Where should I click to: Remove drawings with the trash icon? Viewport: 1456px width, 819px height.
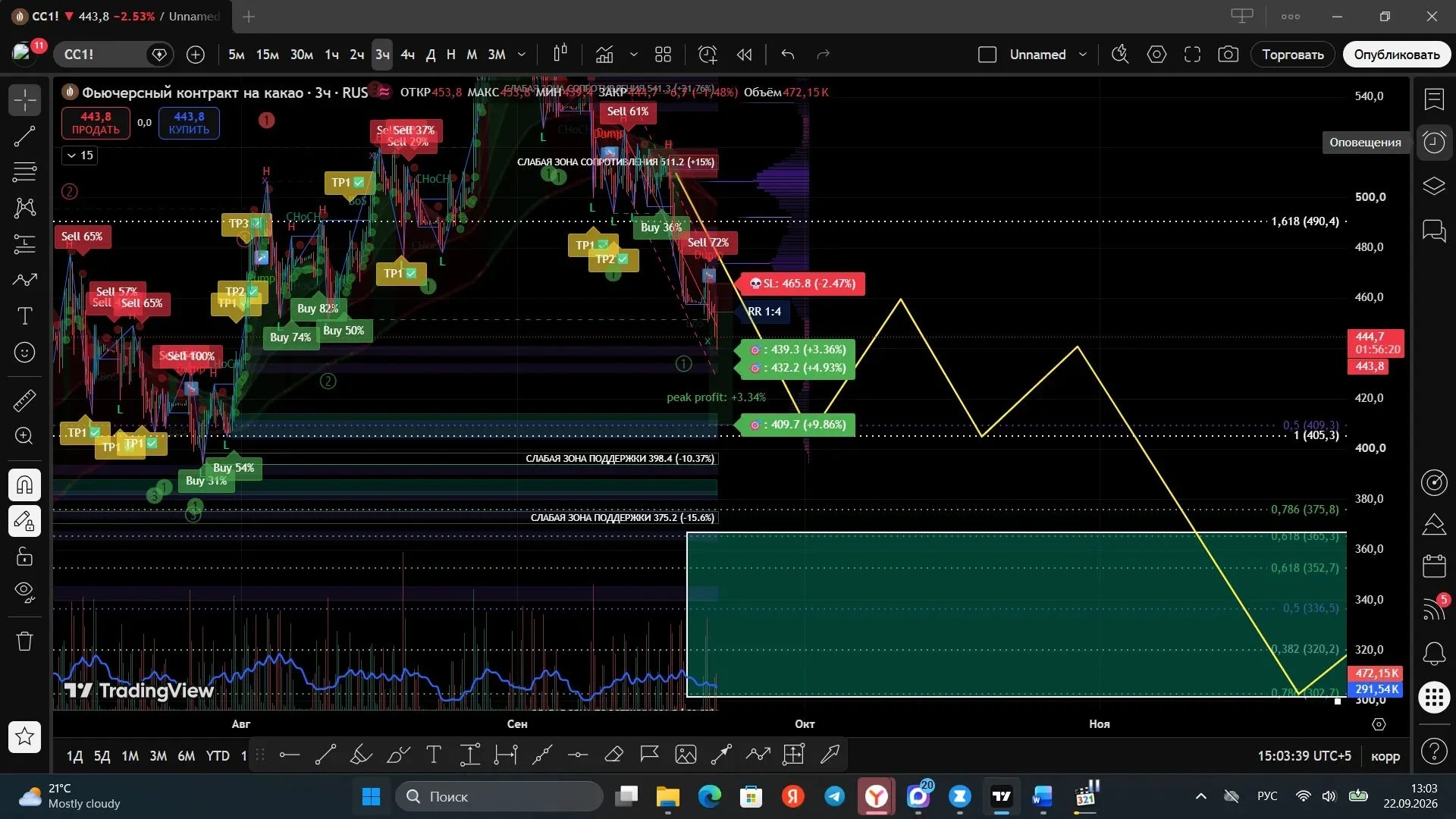click(x=25, y=642)
